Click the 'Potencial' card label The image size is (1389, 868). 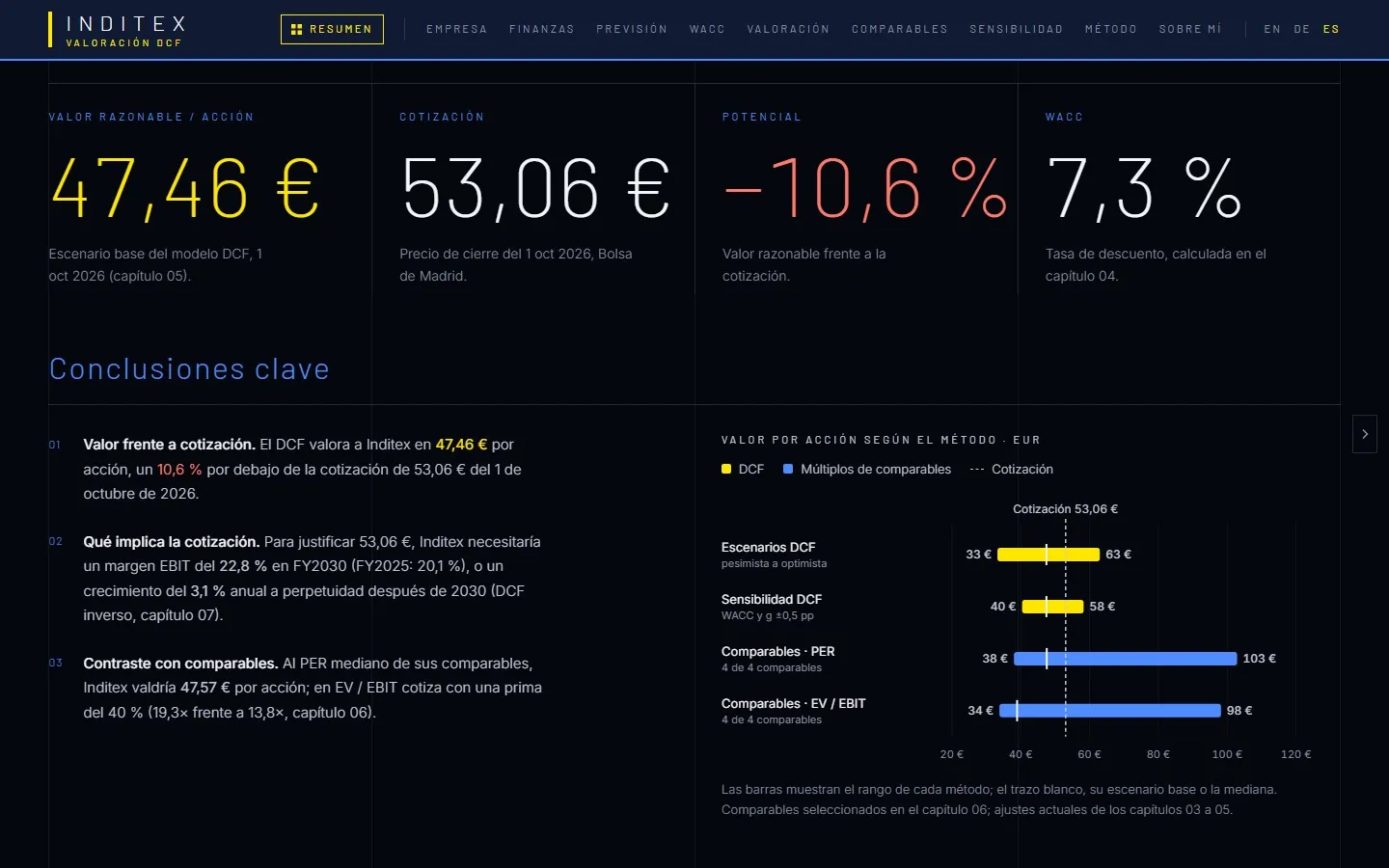pyautogui.click(x=762, y=118)
